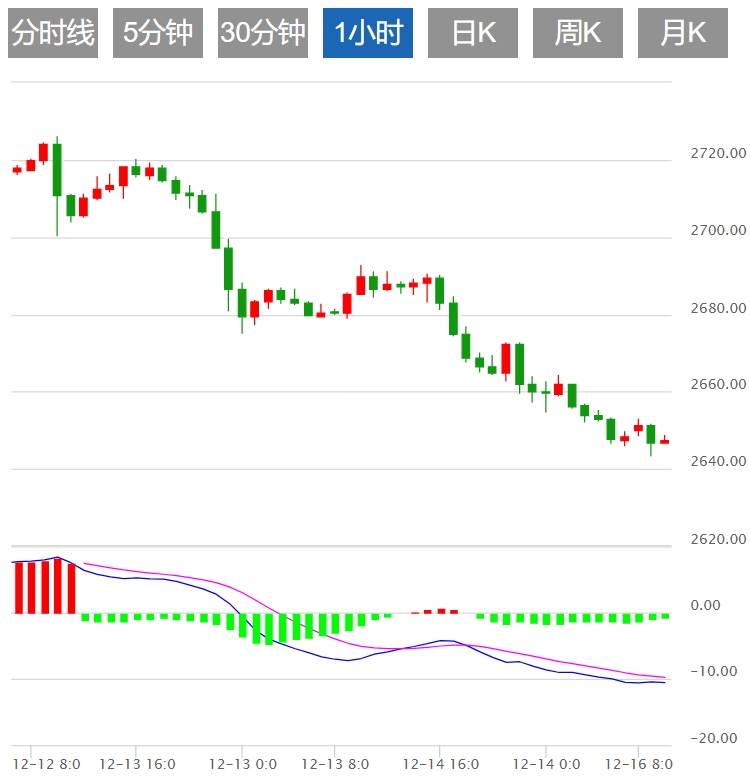The width and height of the screenshot is (750, 777).
Task: Click the active 1小时 tab
Action: (368, 33)
